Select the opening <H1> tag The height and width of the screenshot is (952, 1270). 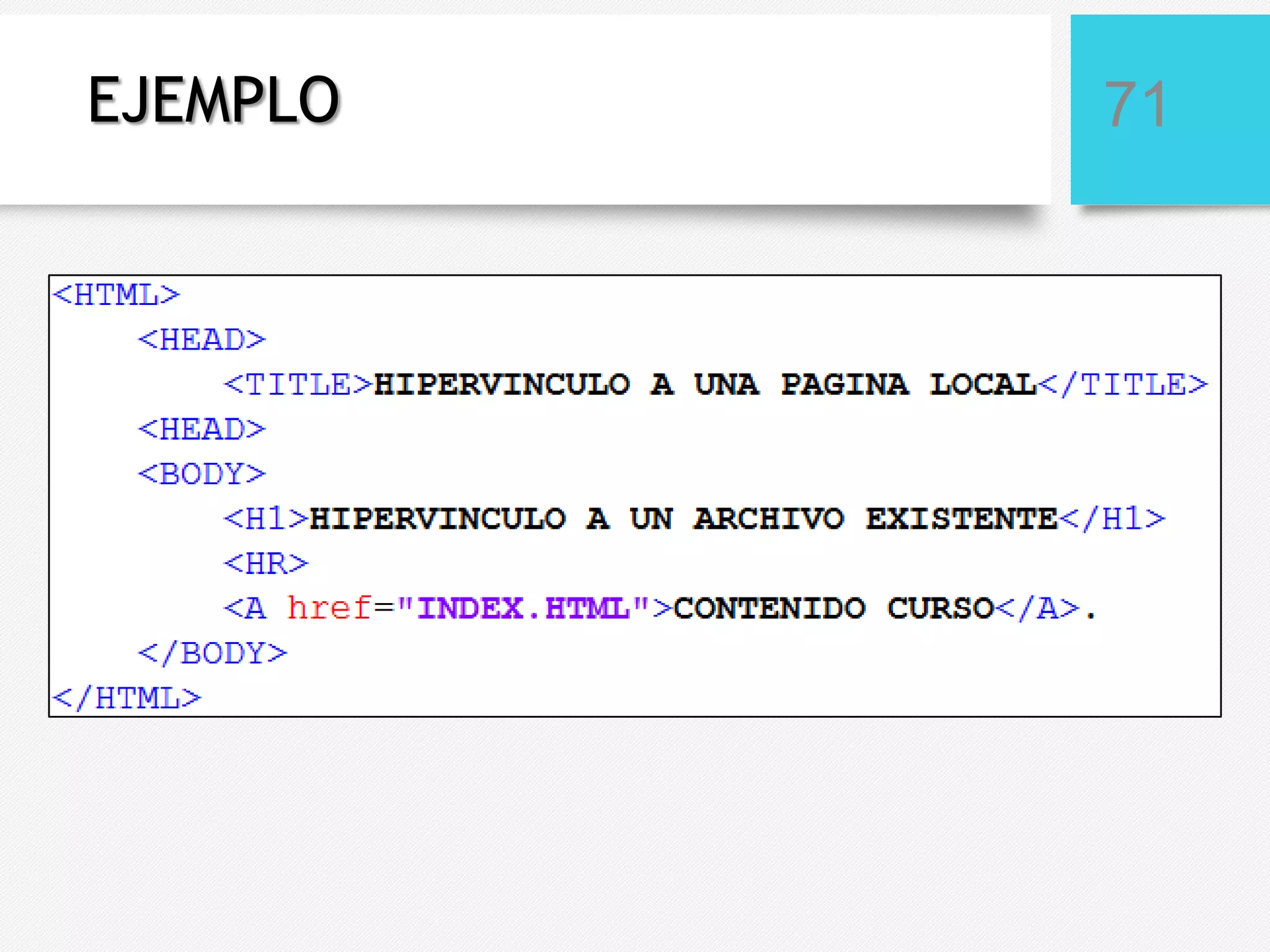265,519
